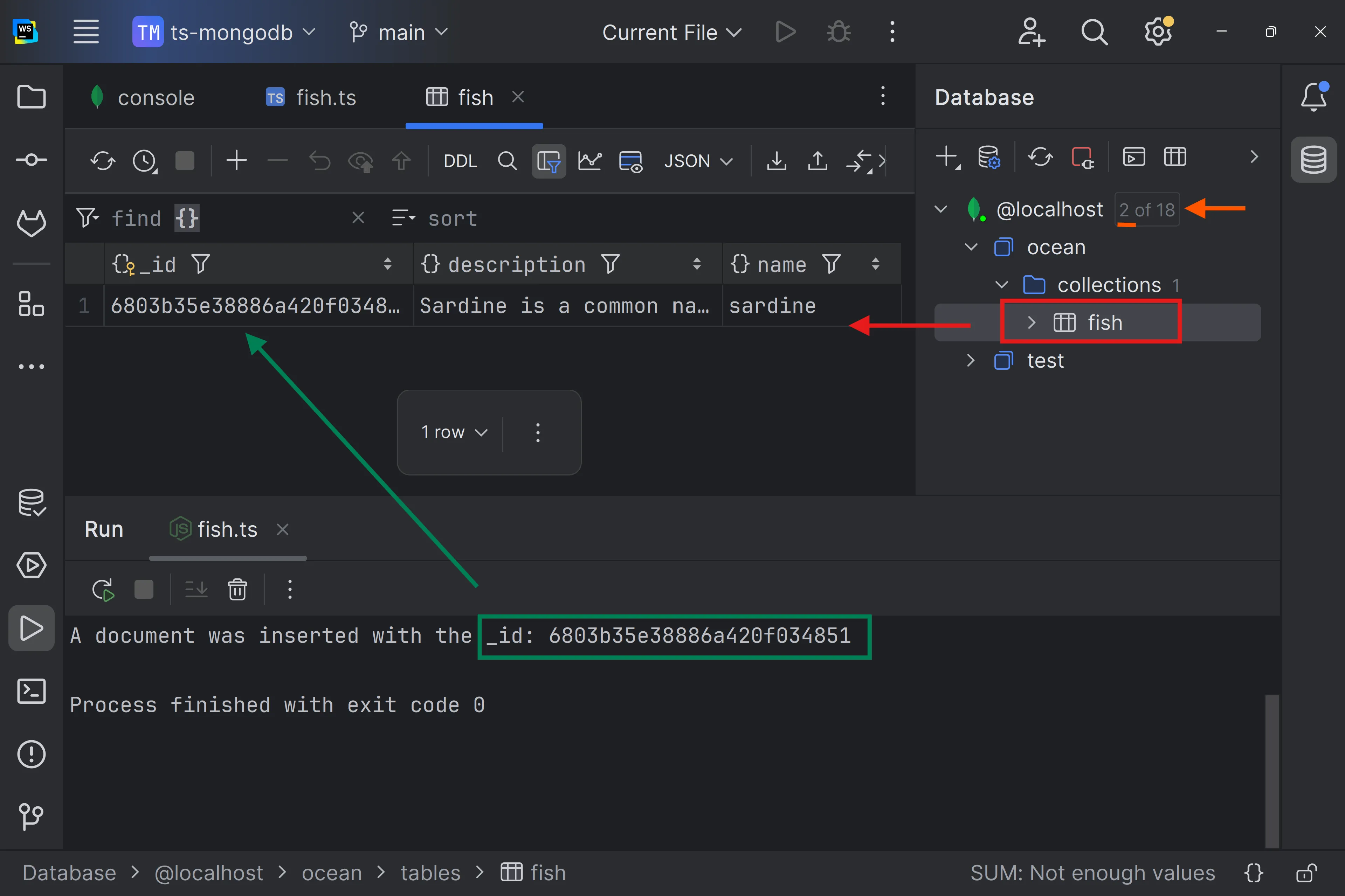Image resolution: width=1345 pixels, height=896 pixels.
Task: Expand the test database node
Action: [970, 361]
